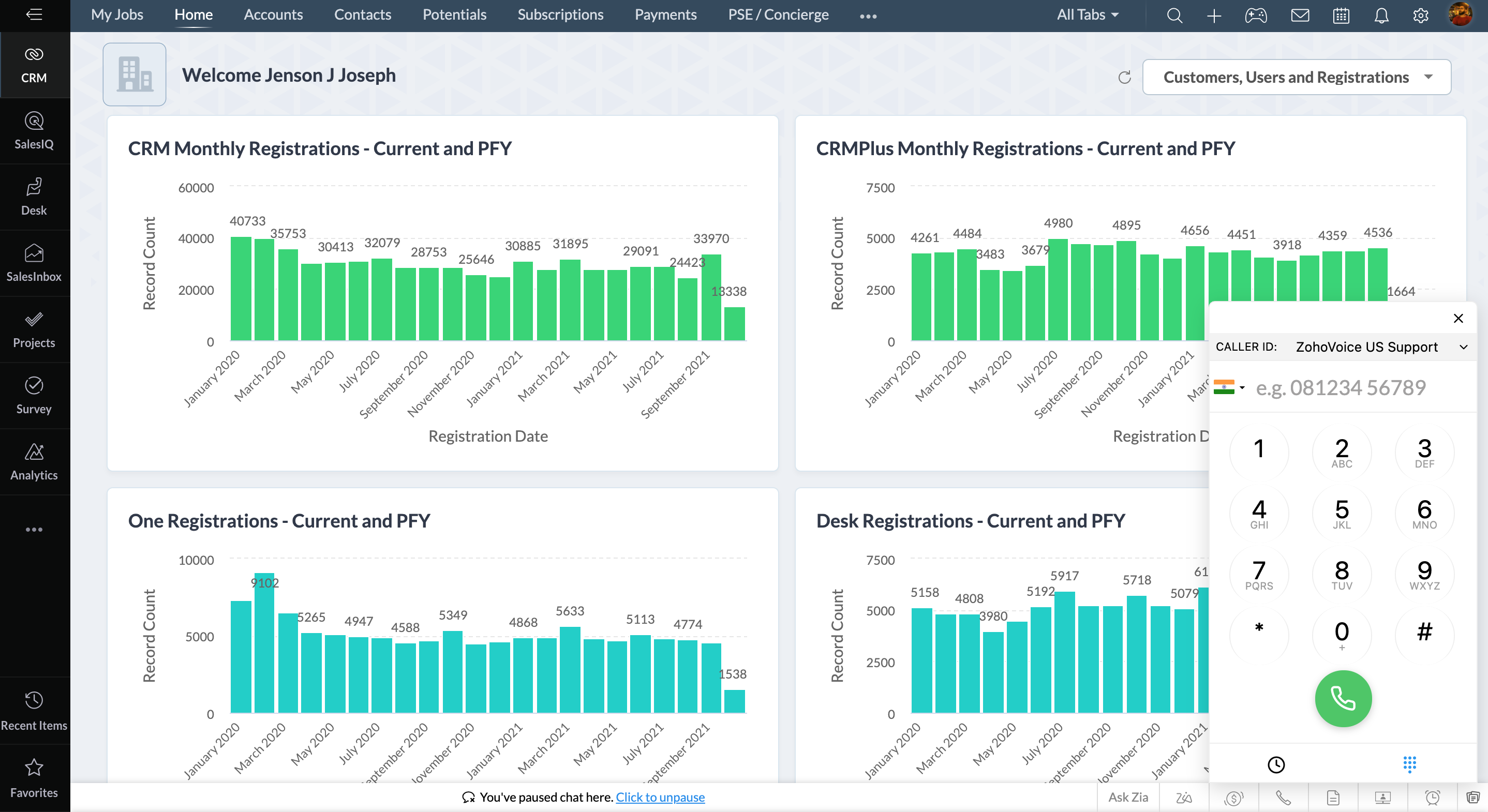
Task: Open the Subscriptions tab
Action: (560, 15)
